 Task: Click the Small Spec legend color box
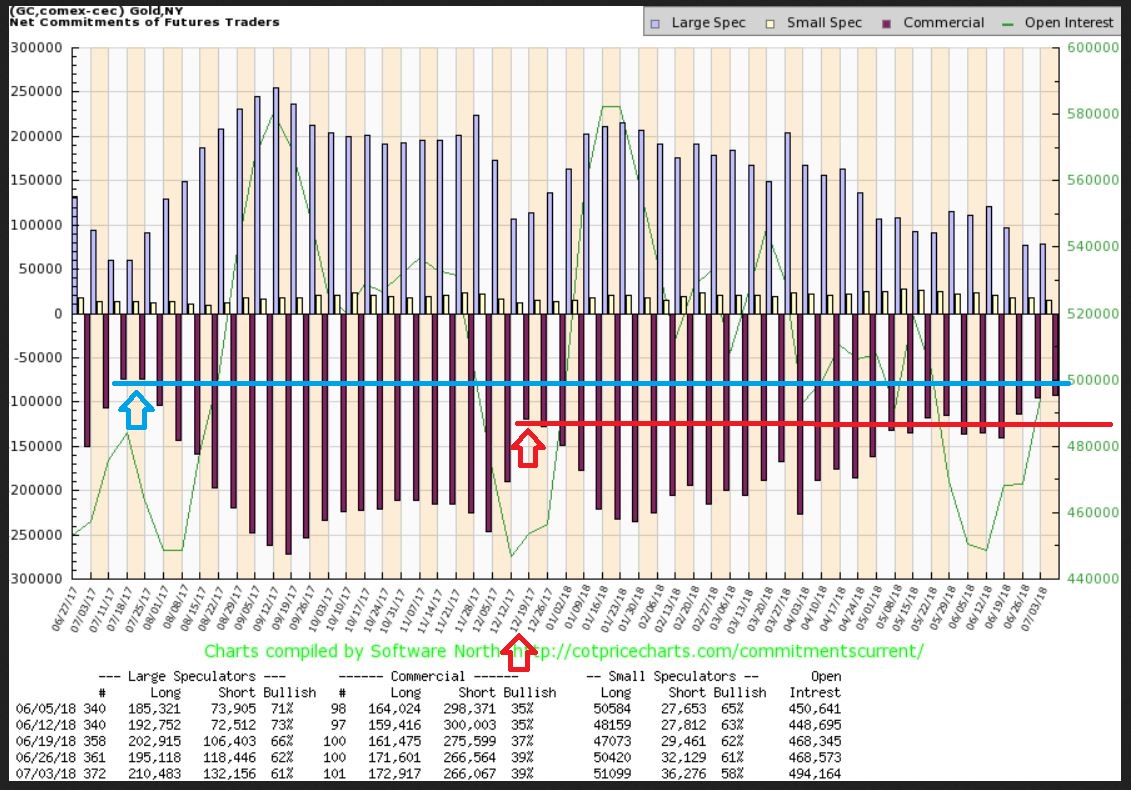[x=770, y=23]
